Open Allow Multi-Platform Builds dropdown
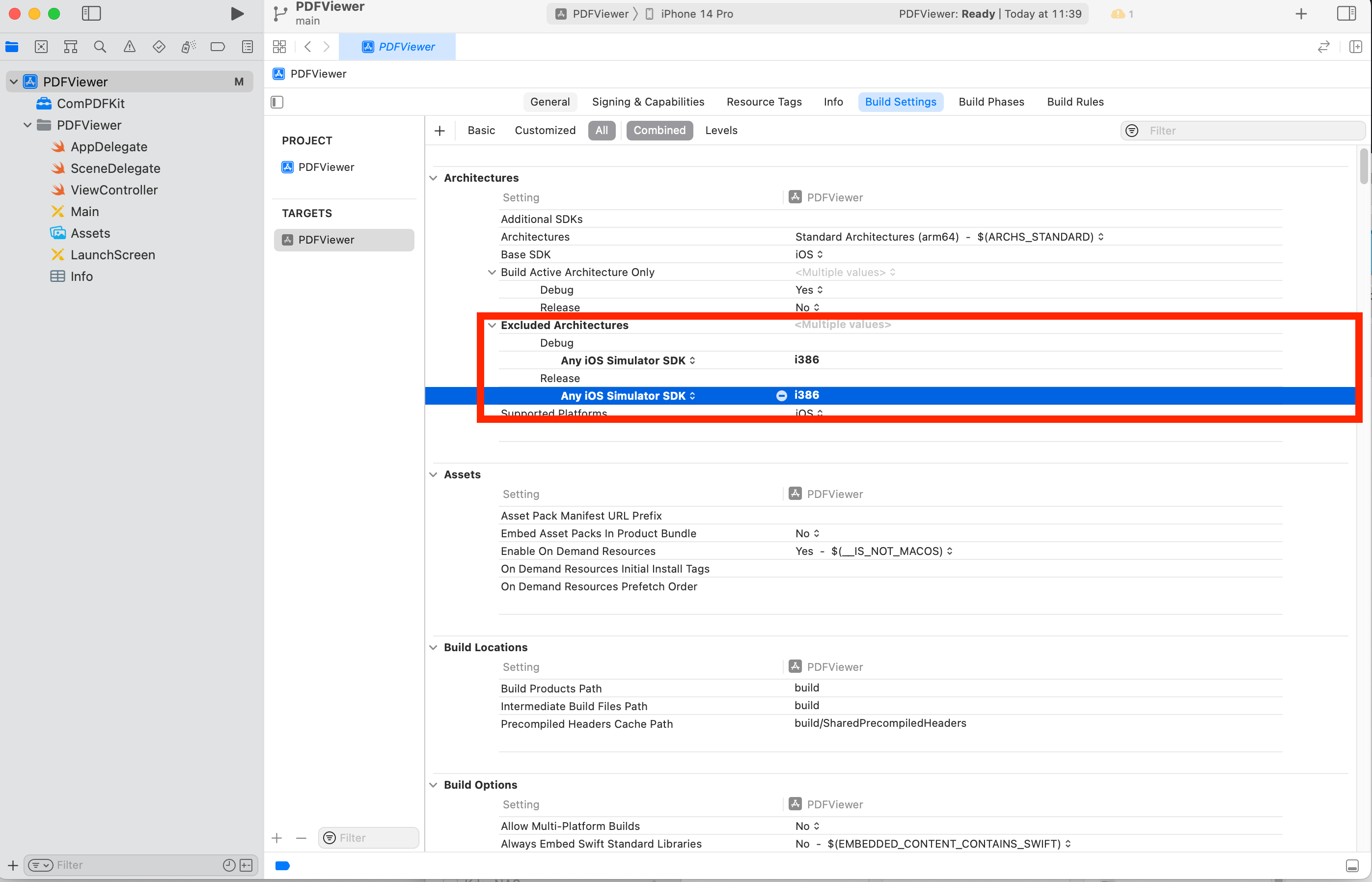 807,827
